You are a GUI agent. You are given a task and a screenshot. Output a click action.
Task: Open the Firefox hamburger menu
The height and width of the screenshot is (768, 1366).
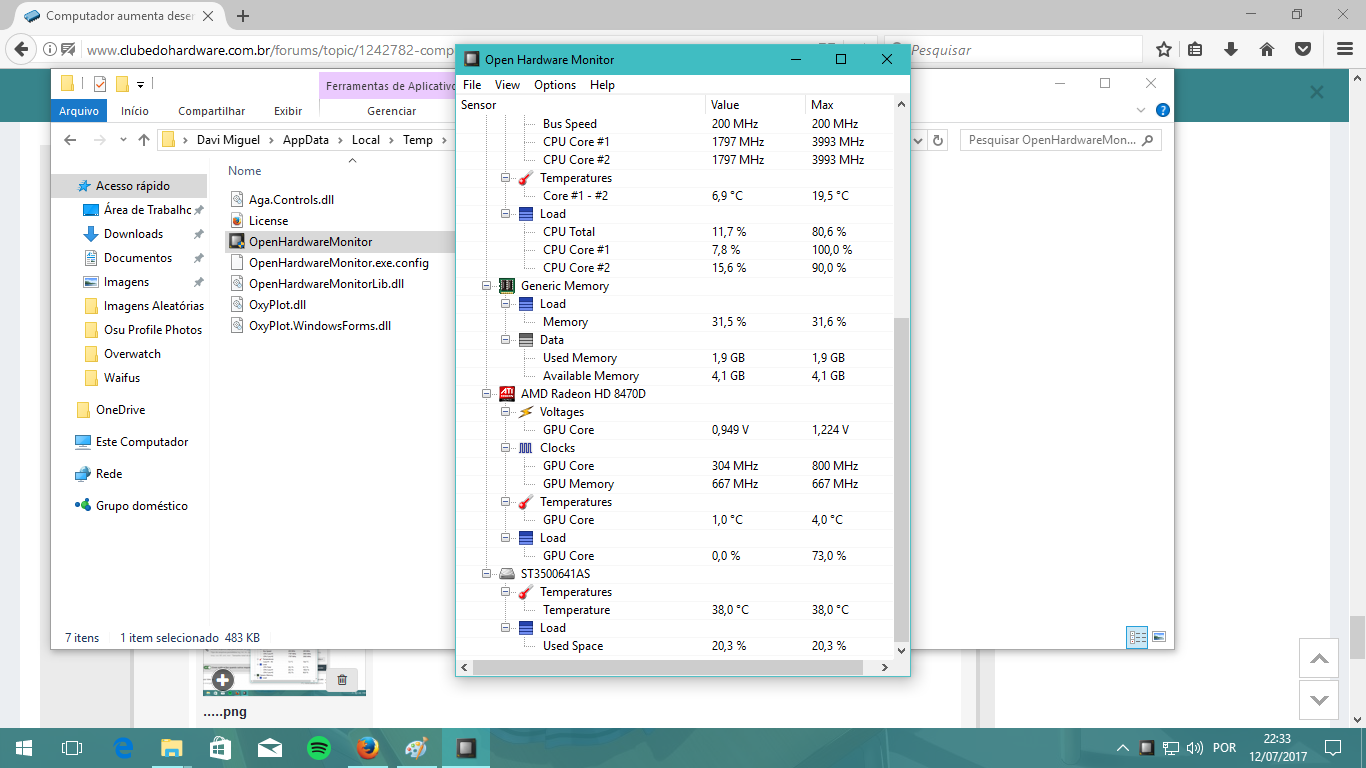point(1343,49)
